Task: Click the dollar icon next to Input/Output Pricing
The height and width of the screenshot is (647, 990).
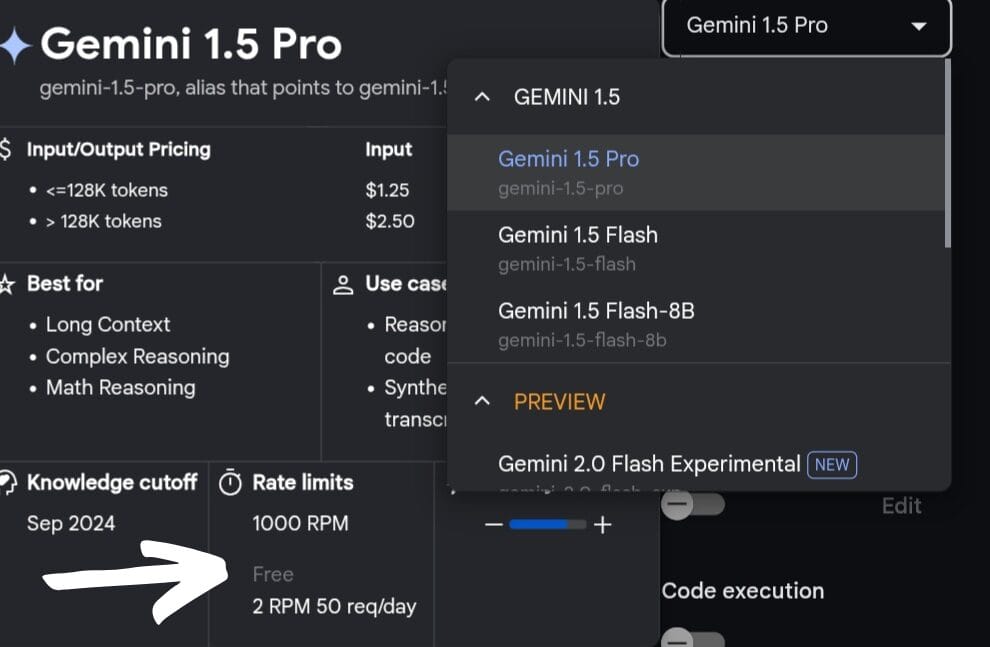Action: (7, 150)
